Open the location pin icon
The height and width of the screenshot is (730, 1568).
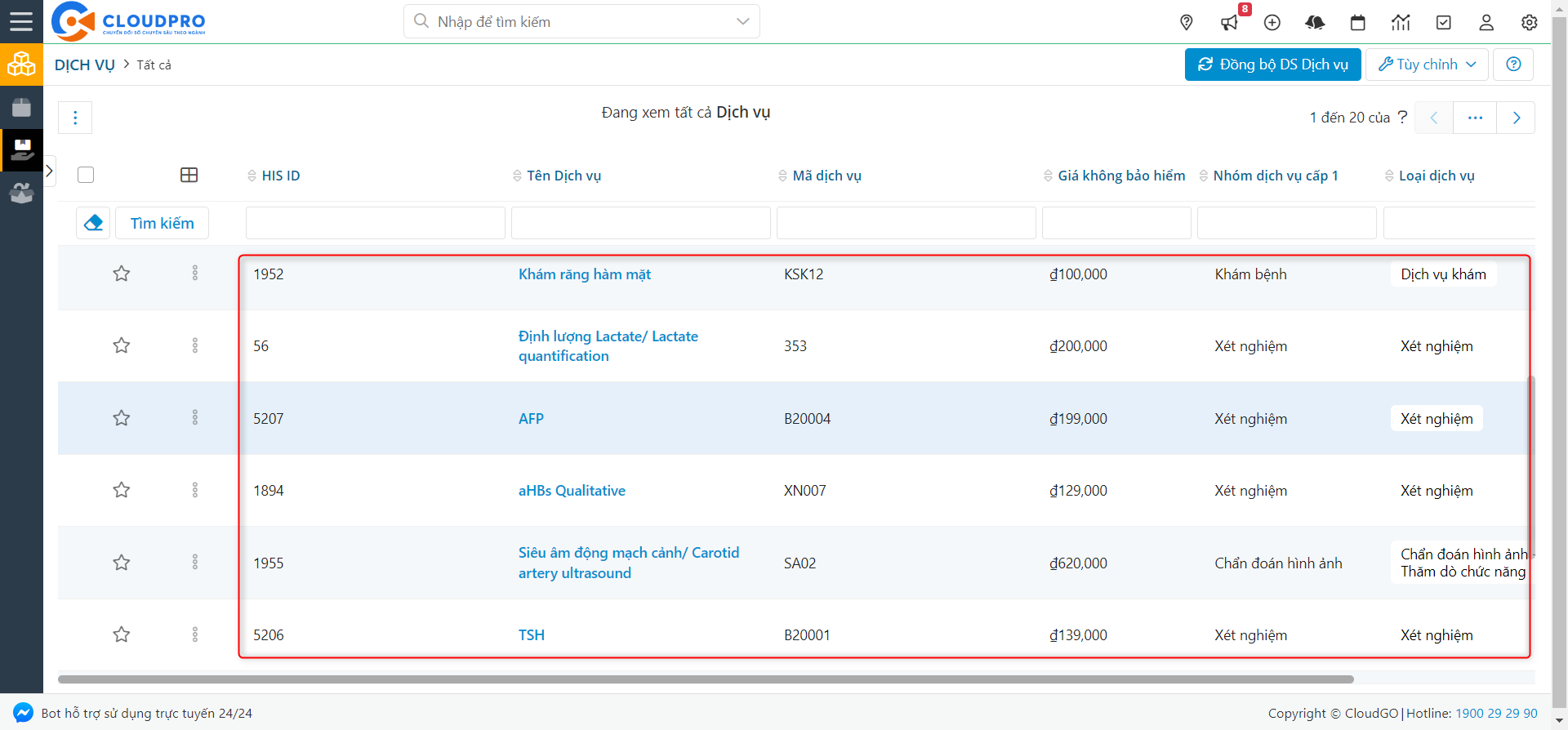(1187, 23)
